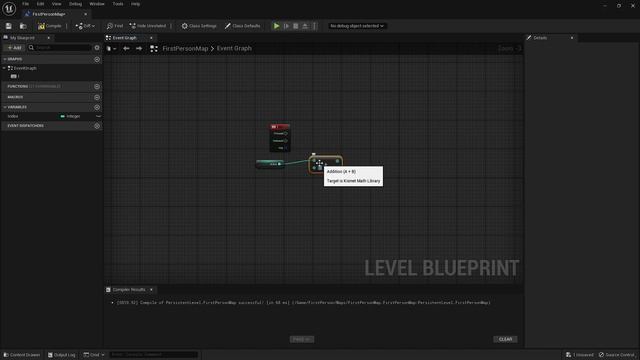Select the Index variable

pyautogui.click(x=13, y=117)
